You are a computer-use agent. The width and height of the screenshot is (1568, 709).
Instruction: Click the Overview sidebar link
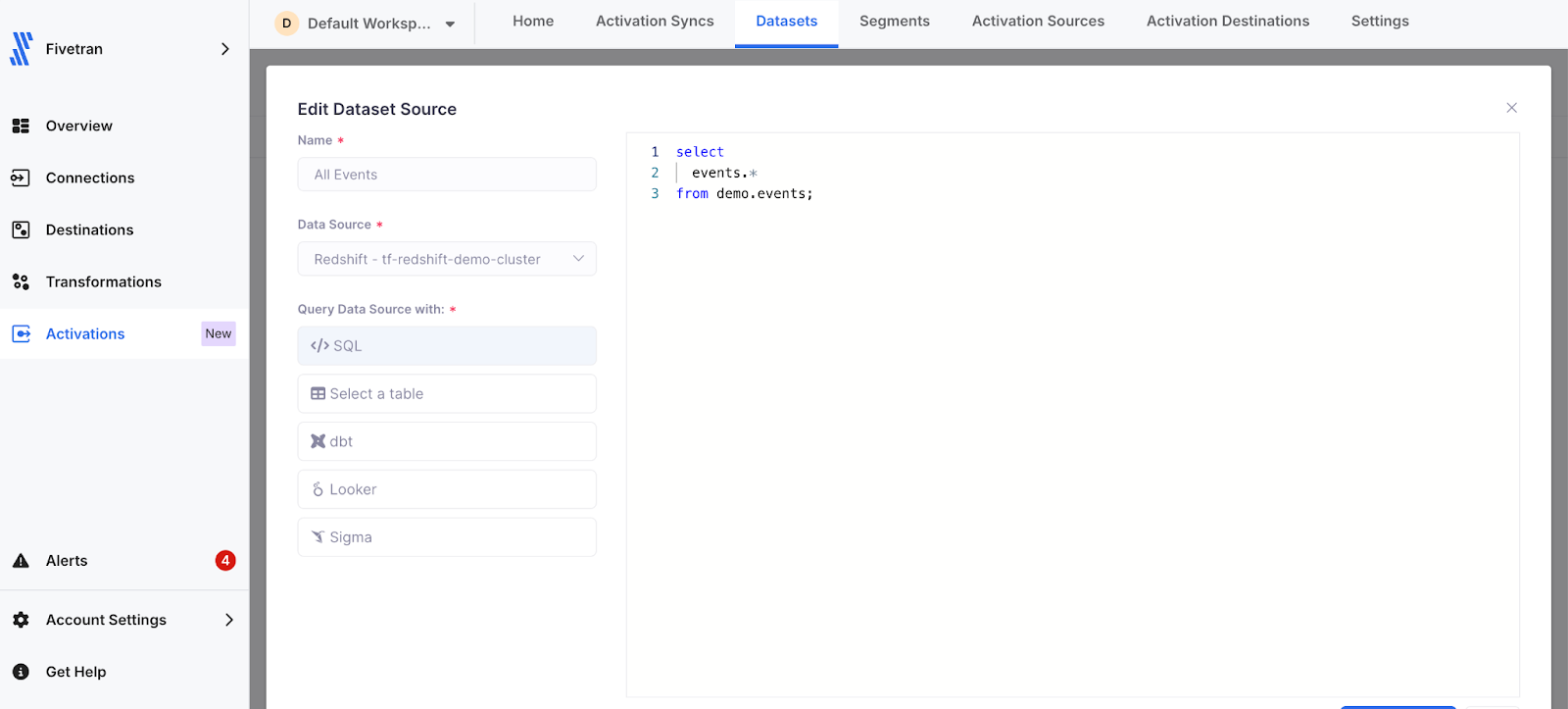79,127
